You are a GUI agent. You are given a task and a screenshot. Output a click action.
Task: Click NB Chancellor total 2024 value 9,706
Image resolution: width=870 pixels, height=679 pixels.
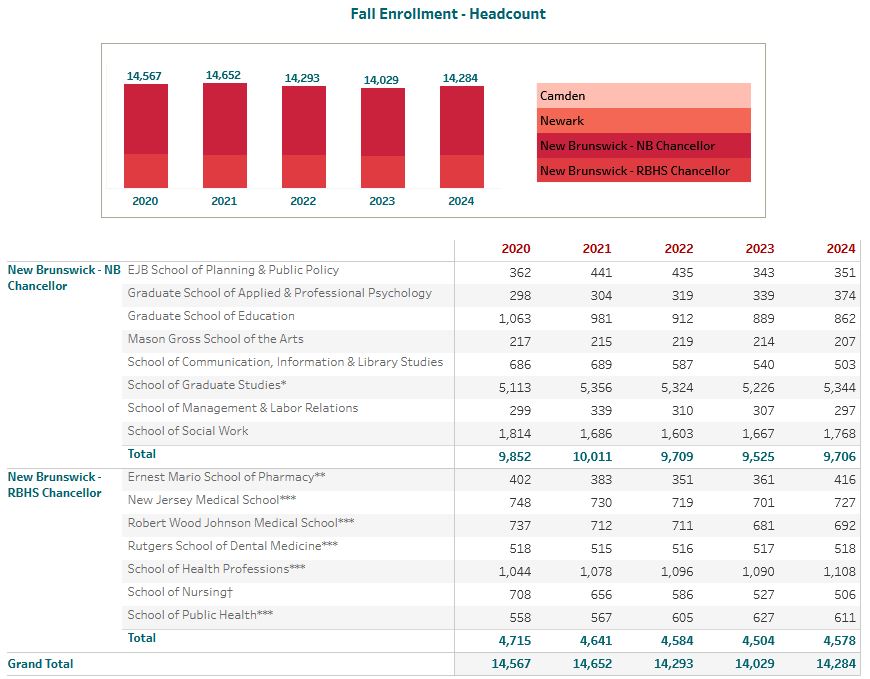[839, 457]
